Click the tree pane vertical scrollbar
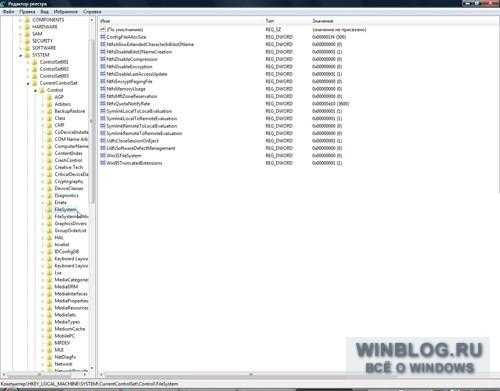The width and height of the screenshot is (500, 391). tap(92, 194)
